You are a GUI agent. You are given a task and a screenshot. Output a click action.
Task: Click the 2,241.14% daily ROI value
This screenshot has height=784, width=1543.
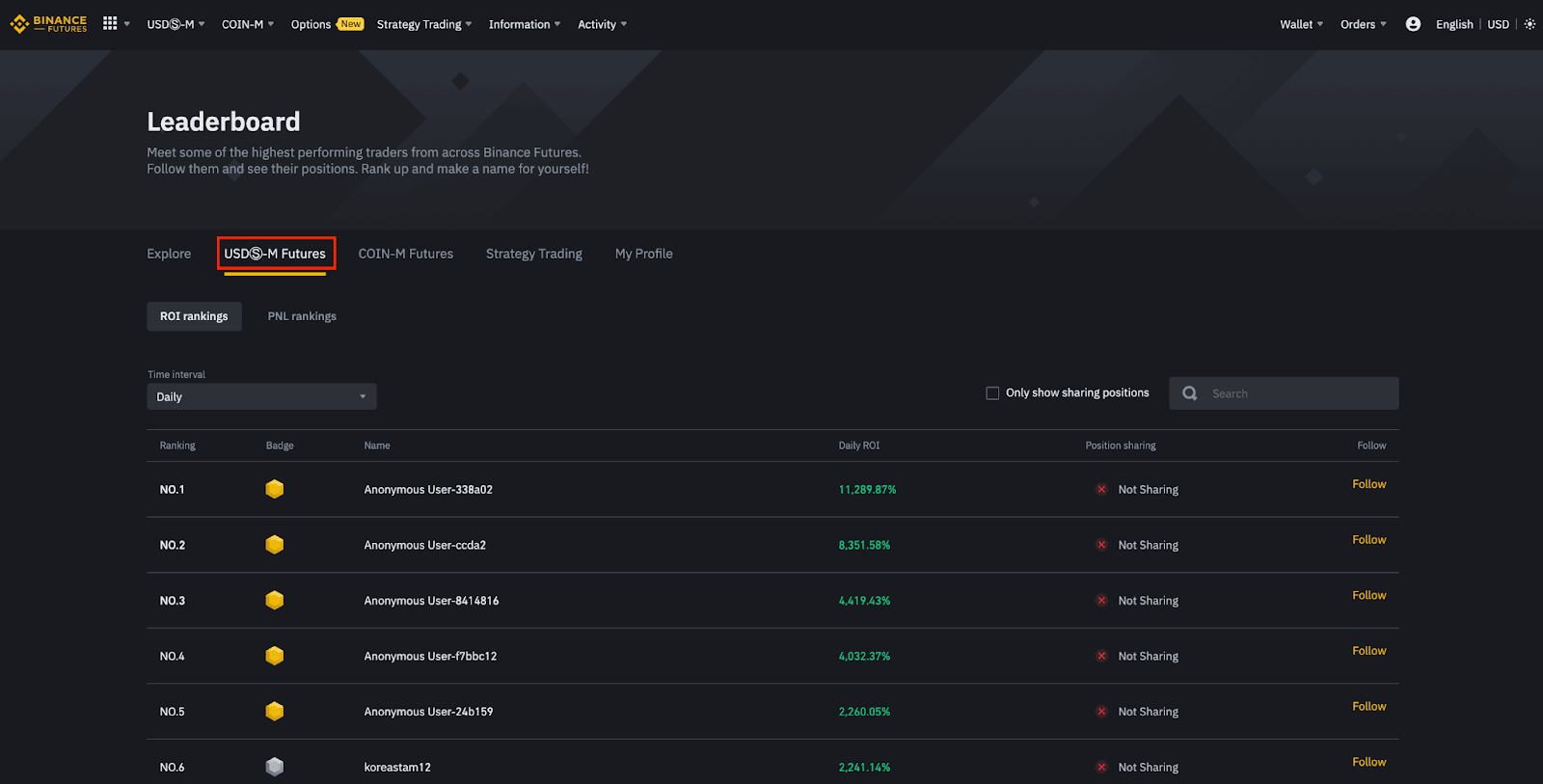pyautogui.click(x=864, y=768)
